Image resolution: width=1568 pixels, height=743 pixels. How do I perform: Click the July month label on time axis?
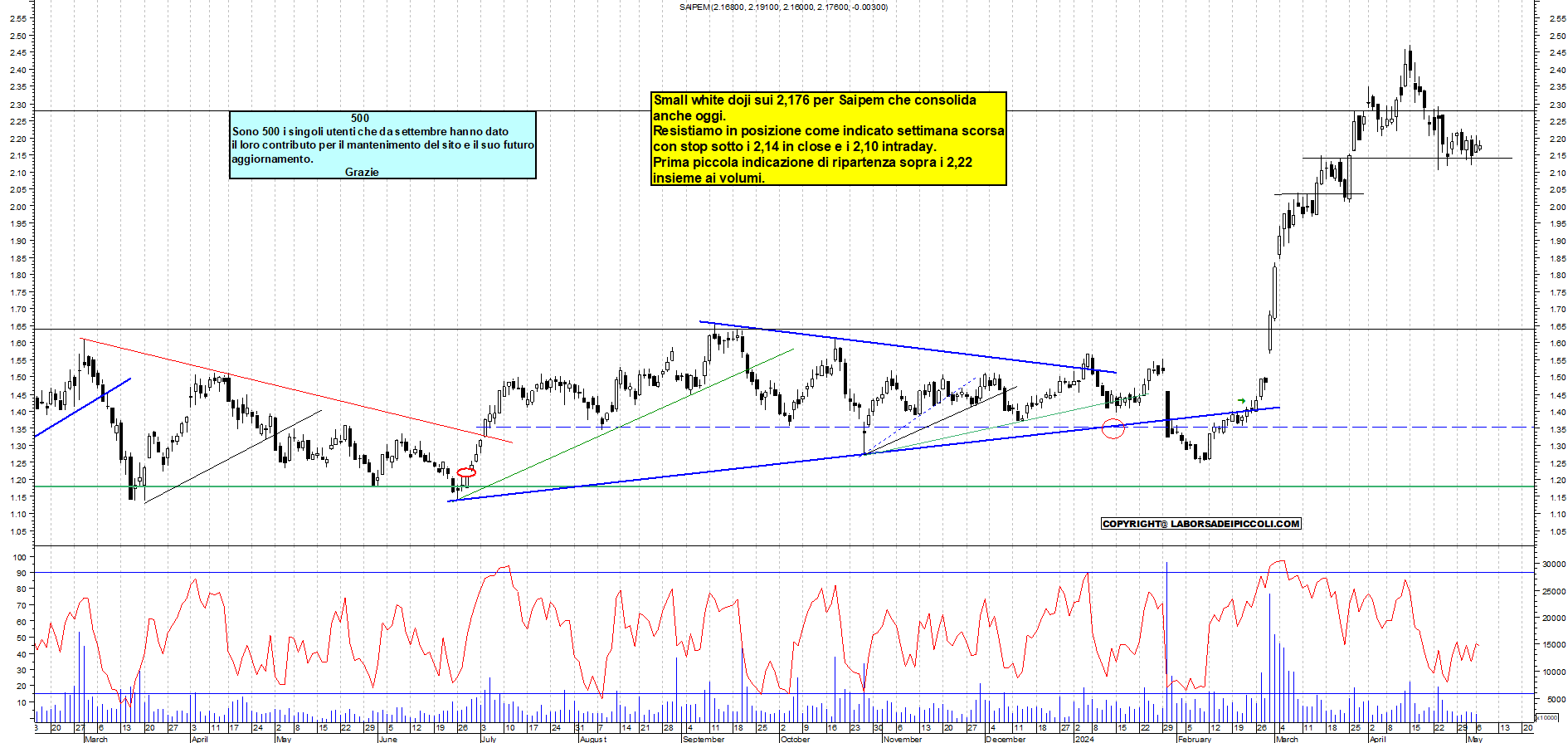coord(489,739)
